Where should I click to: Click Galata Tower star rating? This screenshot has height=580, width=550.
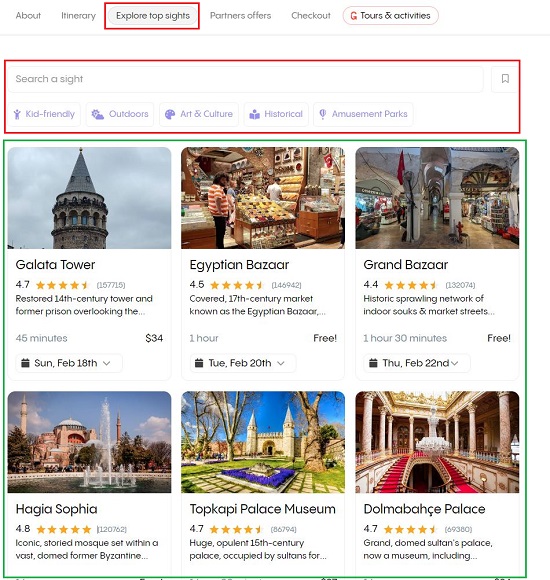(63, 285)
